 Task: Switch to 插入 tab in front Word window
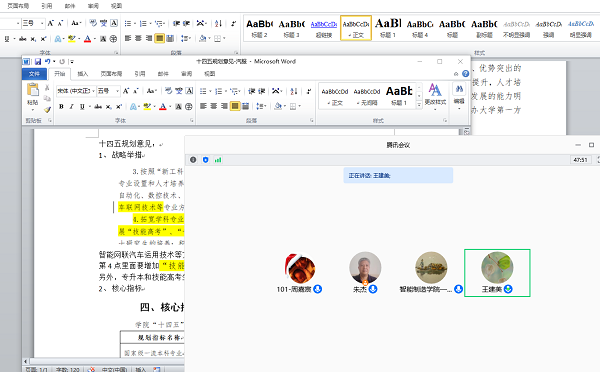pyautogui.click(x=83, y=73)
